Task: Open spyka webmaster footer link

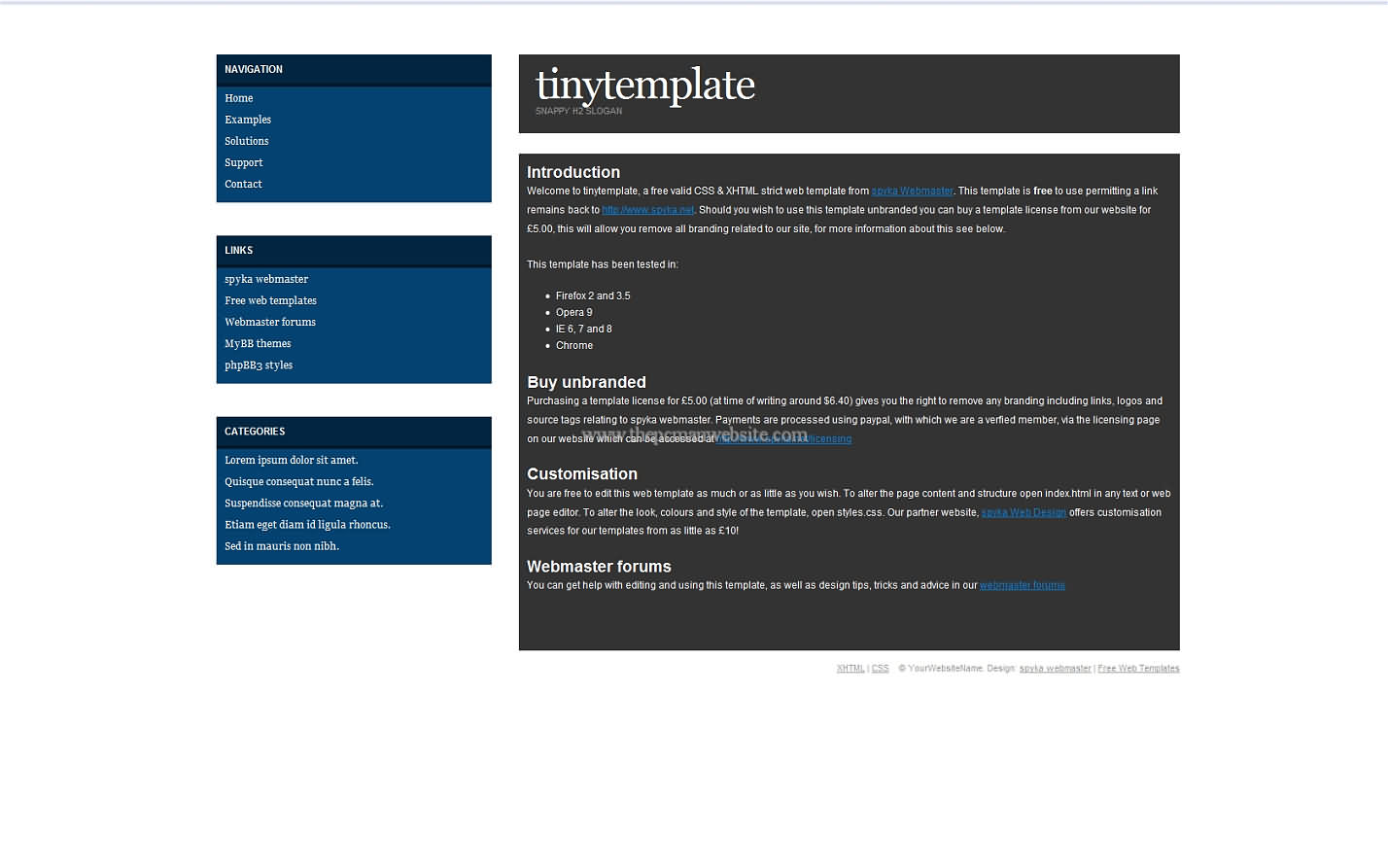Action: tap(1056, 669)
